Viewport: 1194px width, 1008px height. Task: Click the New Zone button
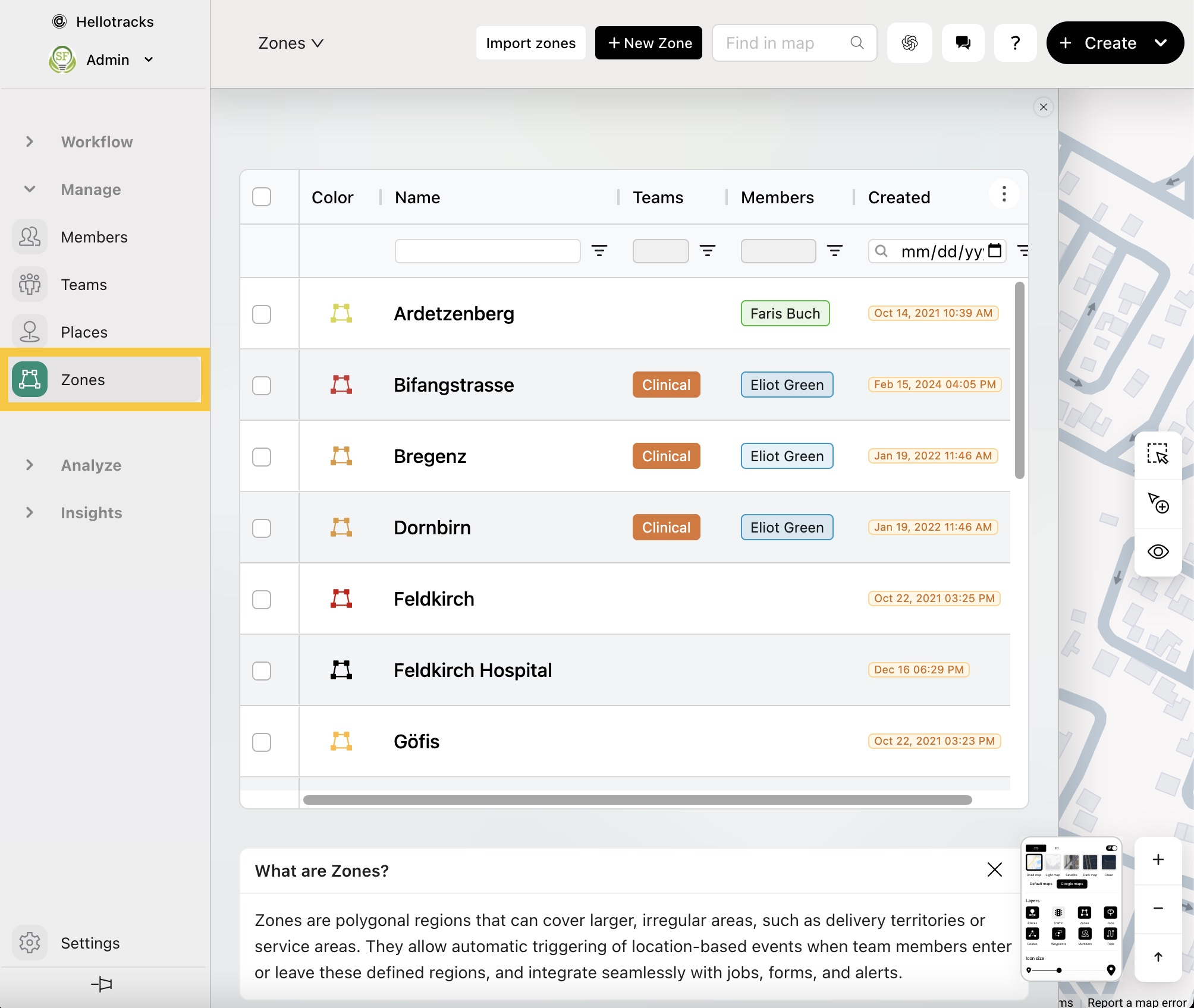648,43
